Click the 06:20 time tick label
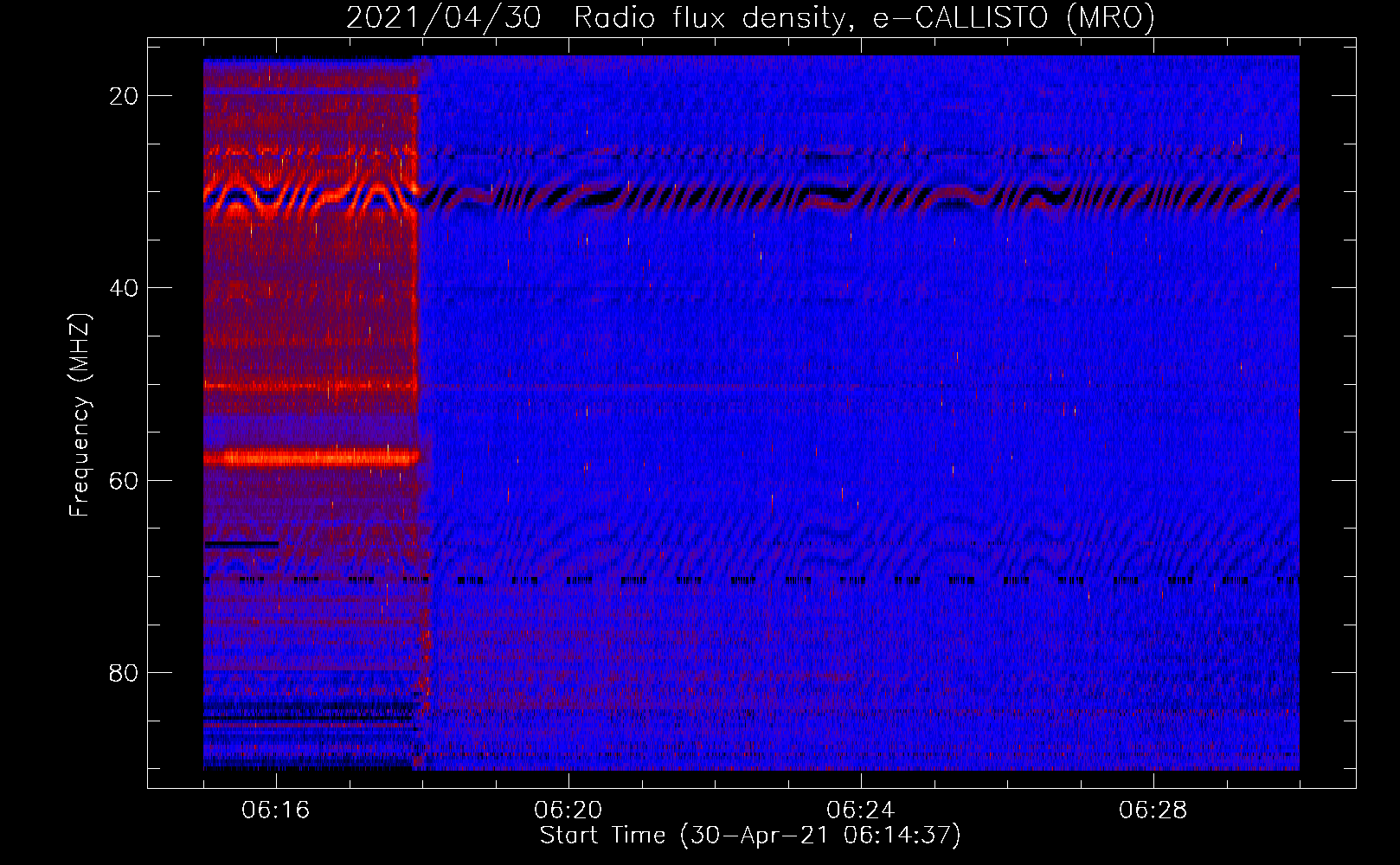1400x865 pixels. pos(568,810)
